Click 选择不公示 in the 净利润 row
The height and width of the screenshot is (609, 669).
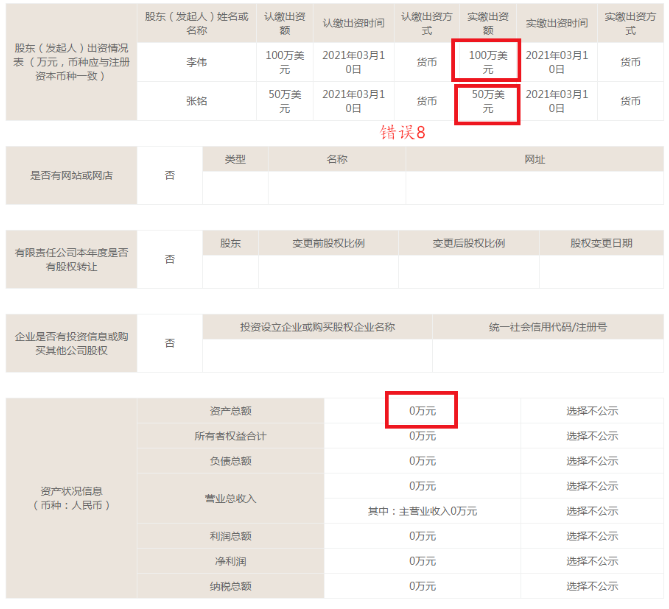(x=592, y=561)
